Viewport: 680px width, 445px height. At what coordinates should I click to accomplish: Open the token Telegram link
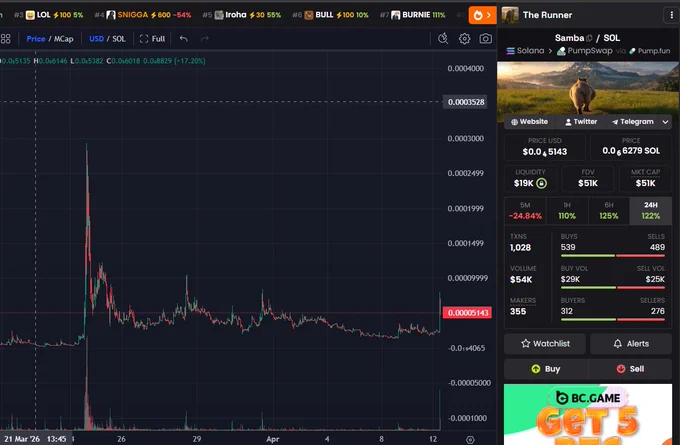tap(632, 122)
